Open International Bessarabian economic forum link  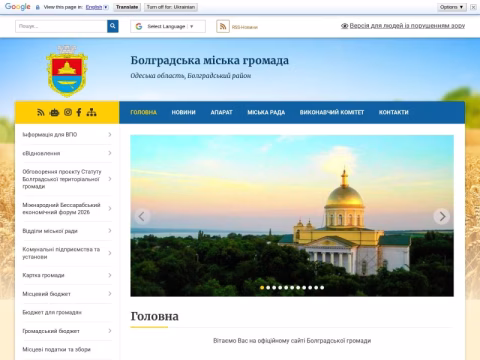point(61,208)
